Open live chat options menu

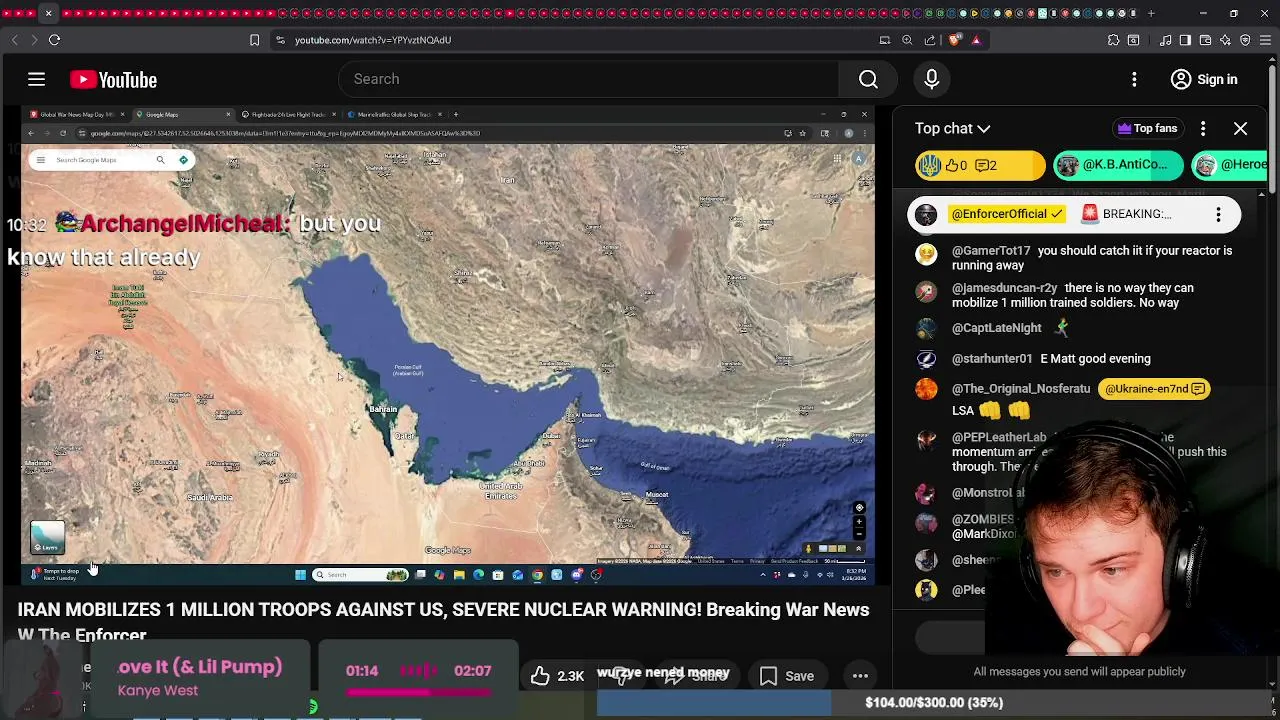pyautogui.click(x=1203, y=128)
